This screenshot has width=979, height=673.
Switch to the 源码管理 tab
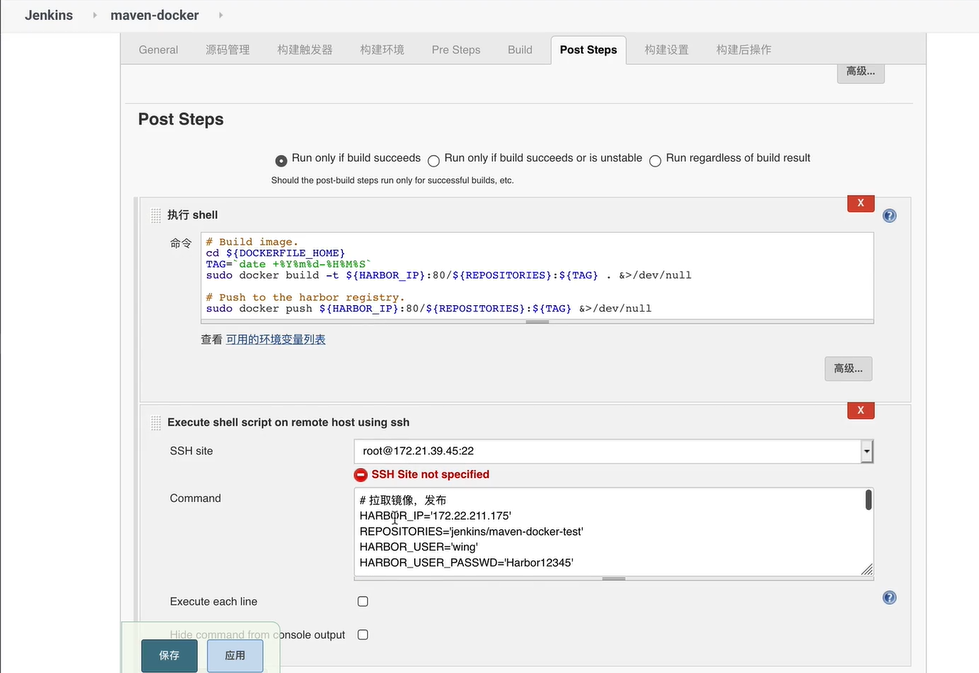[x=227, y=50]
